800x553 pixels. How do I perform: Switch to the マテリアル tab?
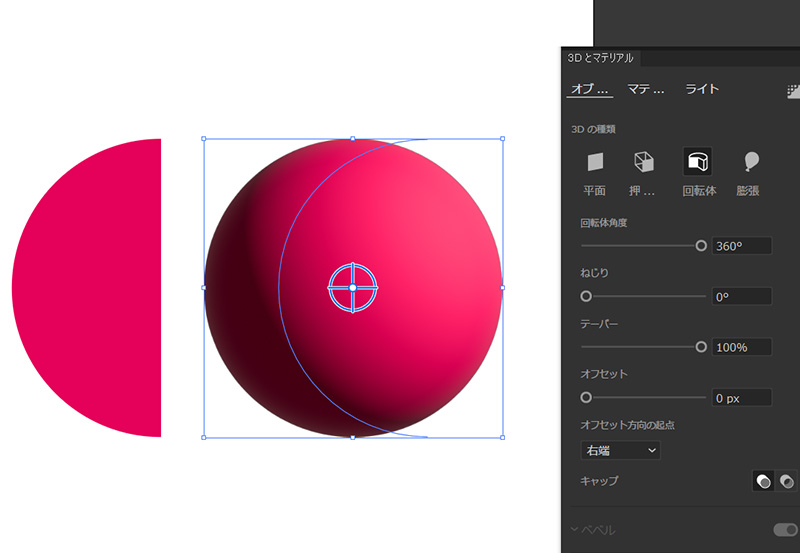[x=646, y=89]
